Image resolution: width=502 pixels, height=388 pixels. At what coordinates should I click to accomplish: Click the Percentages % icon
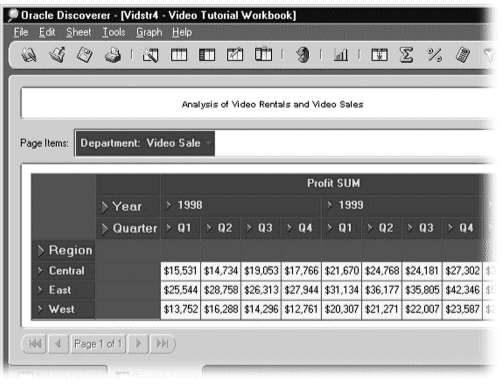point(435,55)
